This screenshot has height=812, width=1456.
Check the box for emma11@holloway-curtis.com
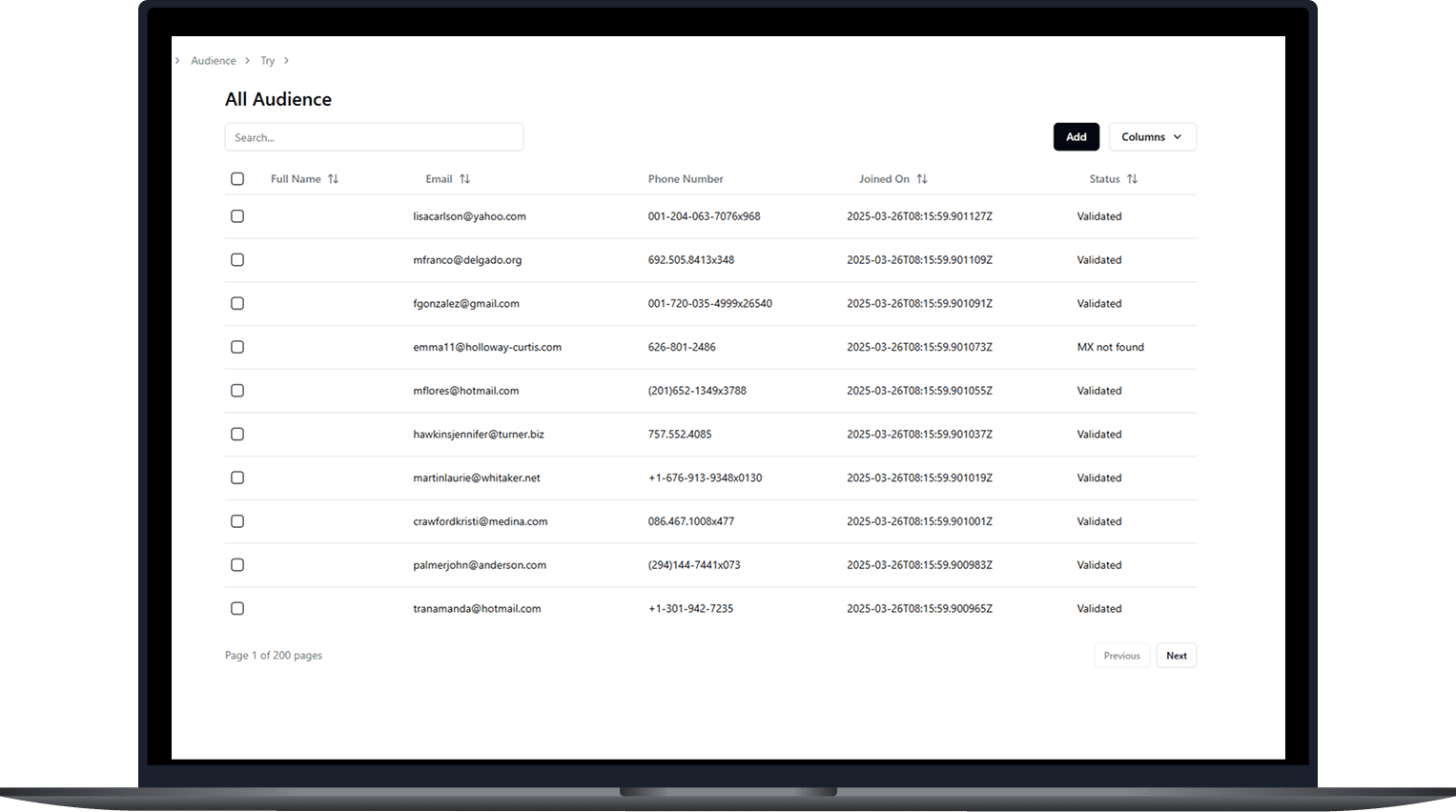click(x=237, y=347)
